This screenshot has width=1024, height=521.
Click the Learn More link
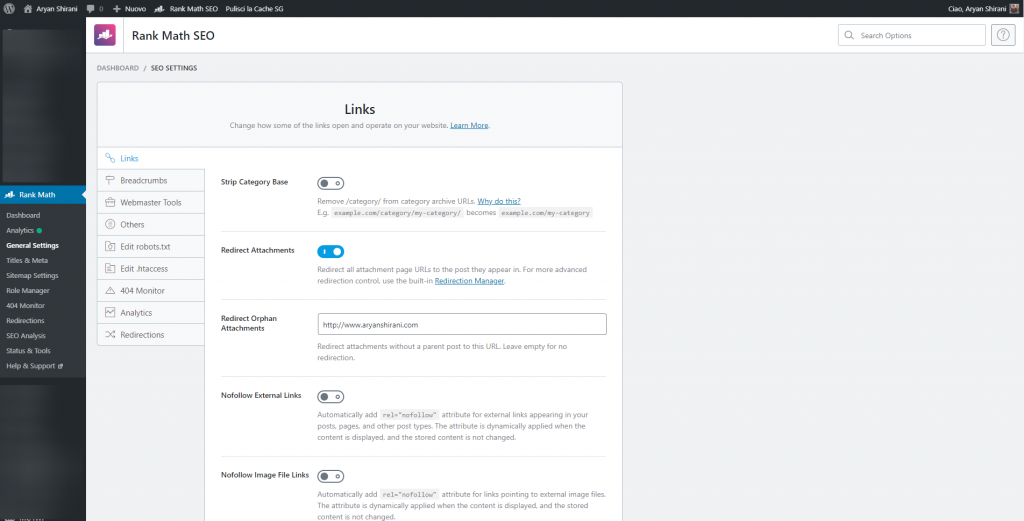469,125
